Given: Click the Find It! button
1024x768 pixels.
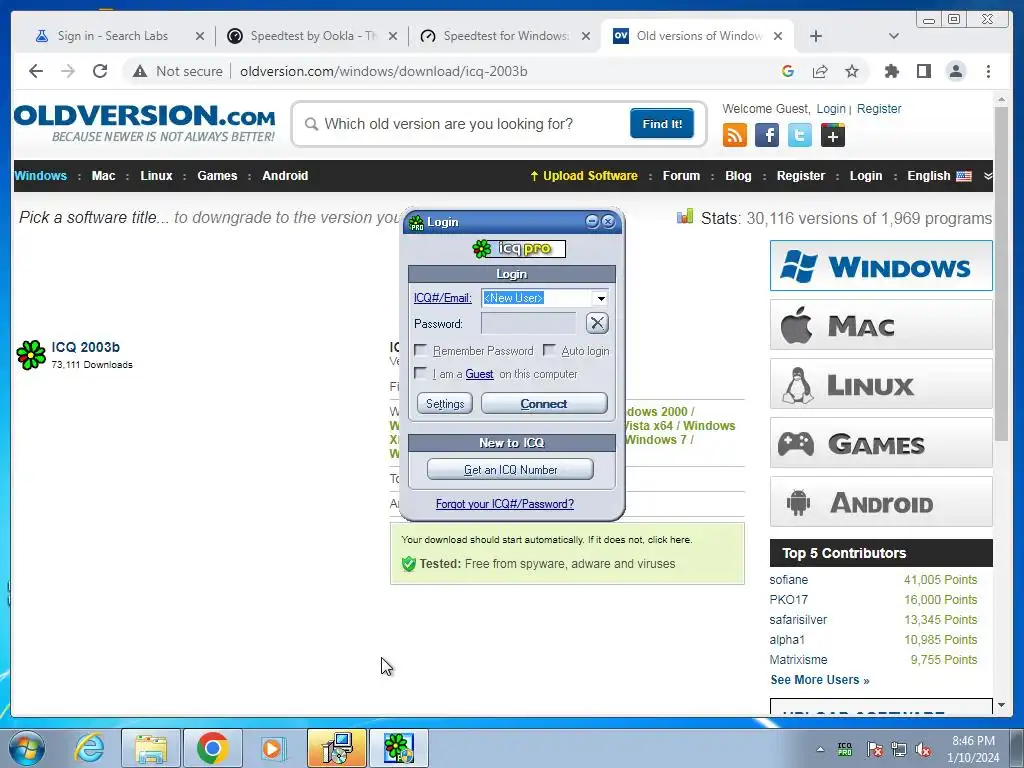Looking at the screenshot, I should (662, 123).
